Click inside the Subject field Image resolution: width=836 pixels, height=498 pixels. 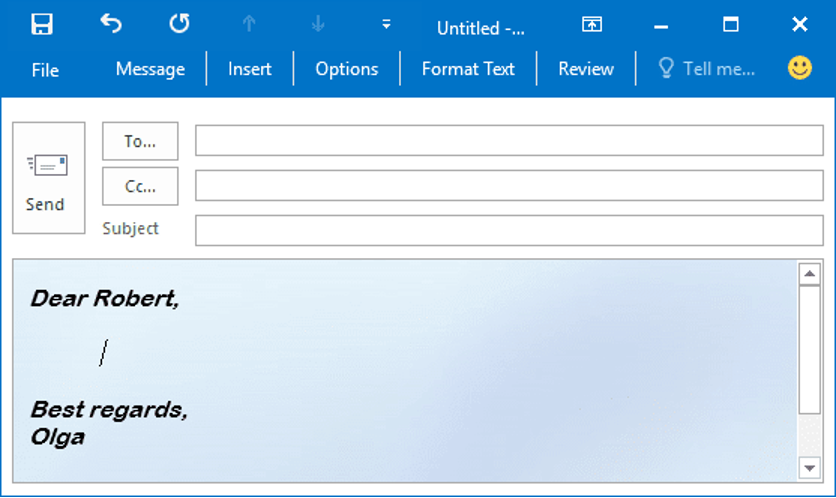pos(509,230)
